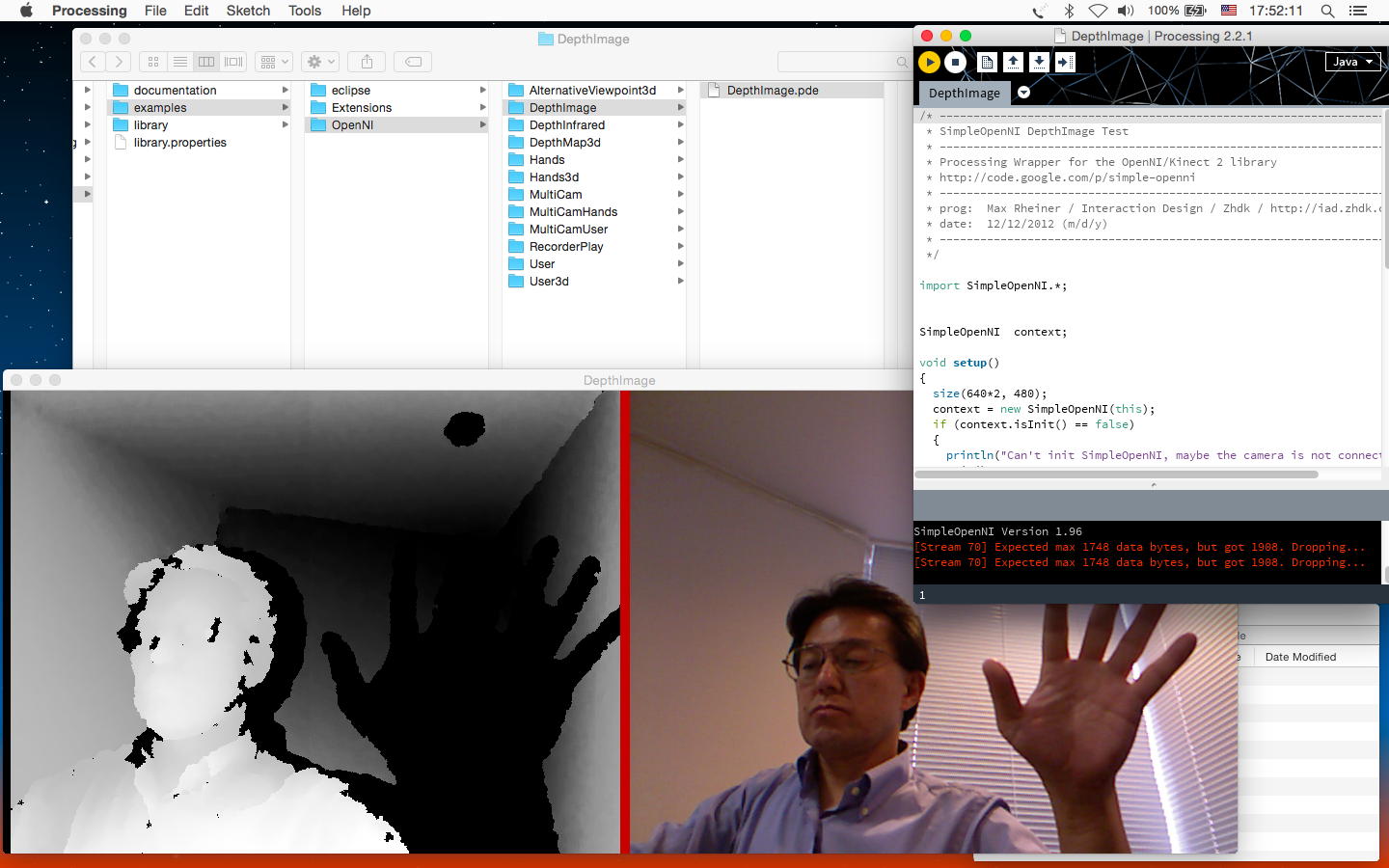
Task: Click the Finder search field
Action: click(x=844, y=62)
